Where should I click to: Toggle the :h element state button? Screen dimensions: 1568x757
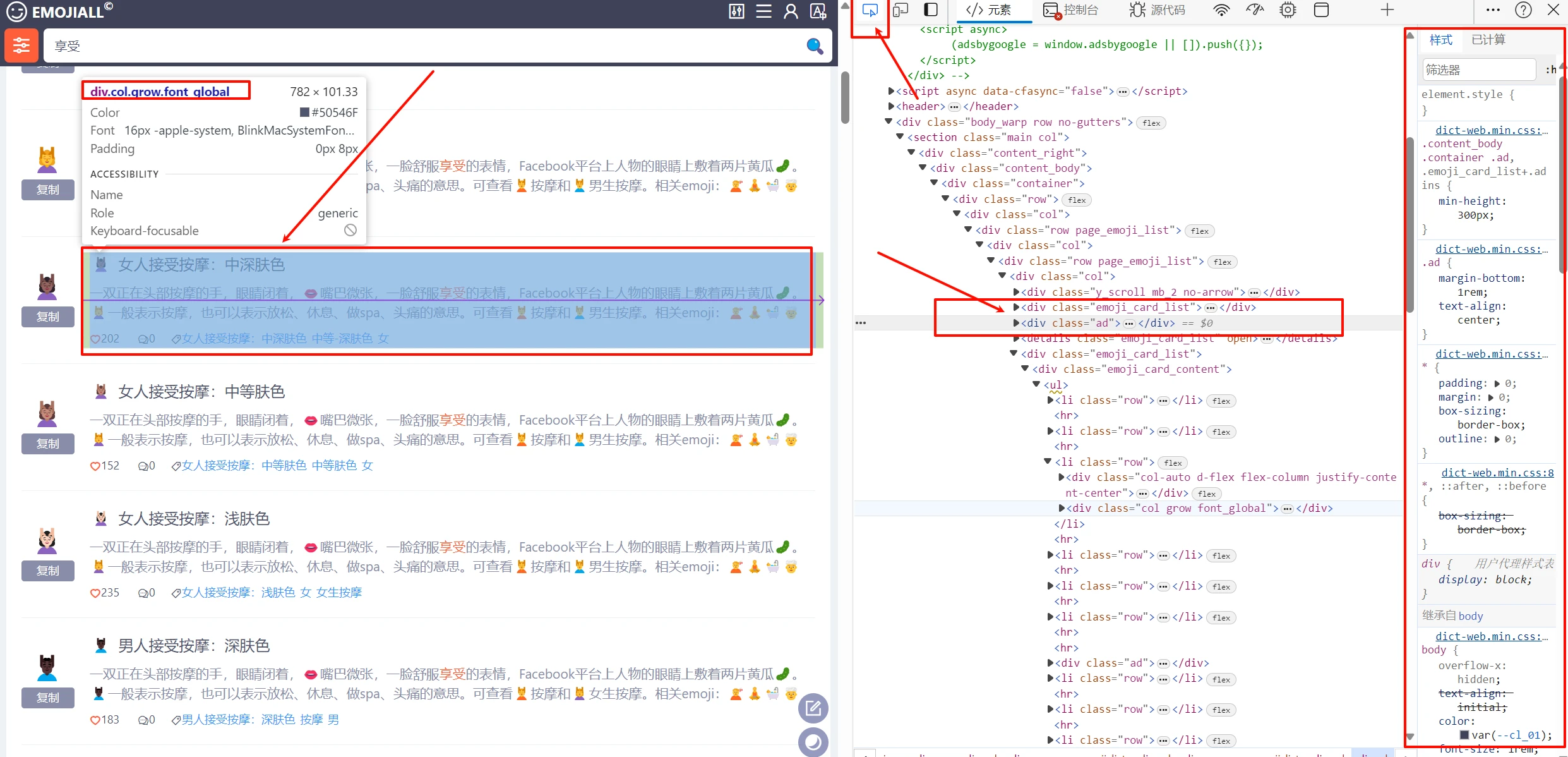(1550, 70)
